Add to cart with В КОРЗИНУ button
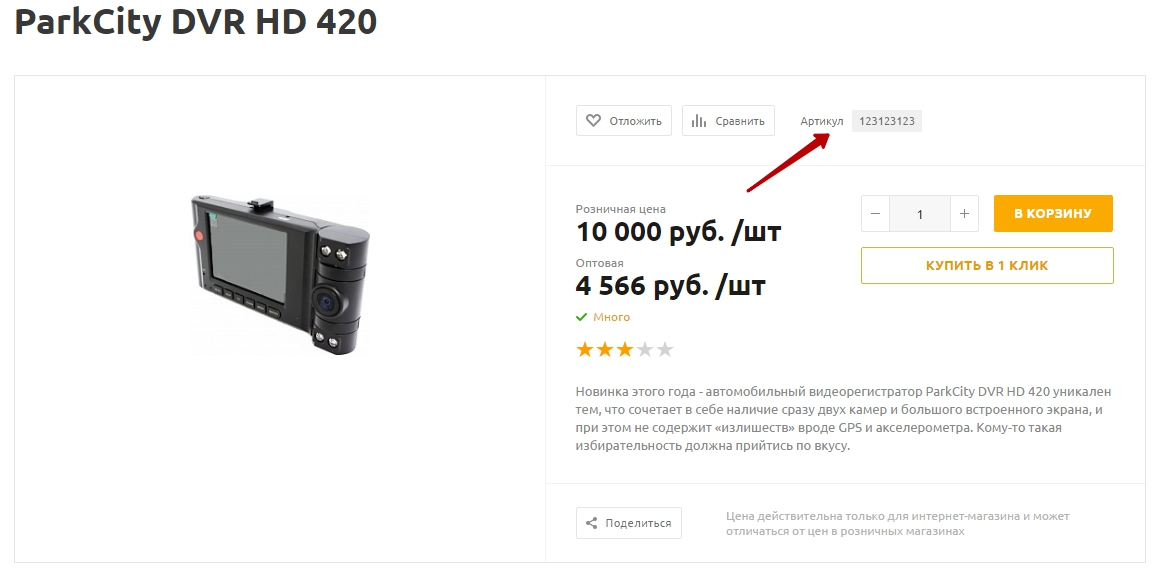Image resolution: width=1157 pixels, height=575 pixels. [x=1053, y=214]
